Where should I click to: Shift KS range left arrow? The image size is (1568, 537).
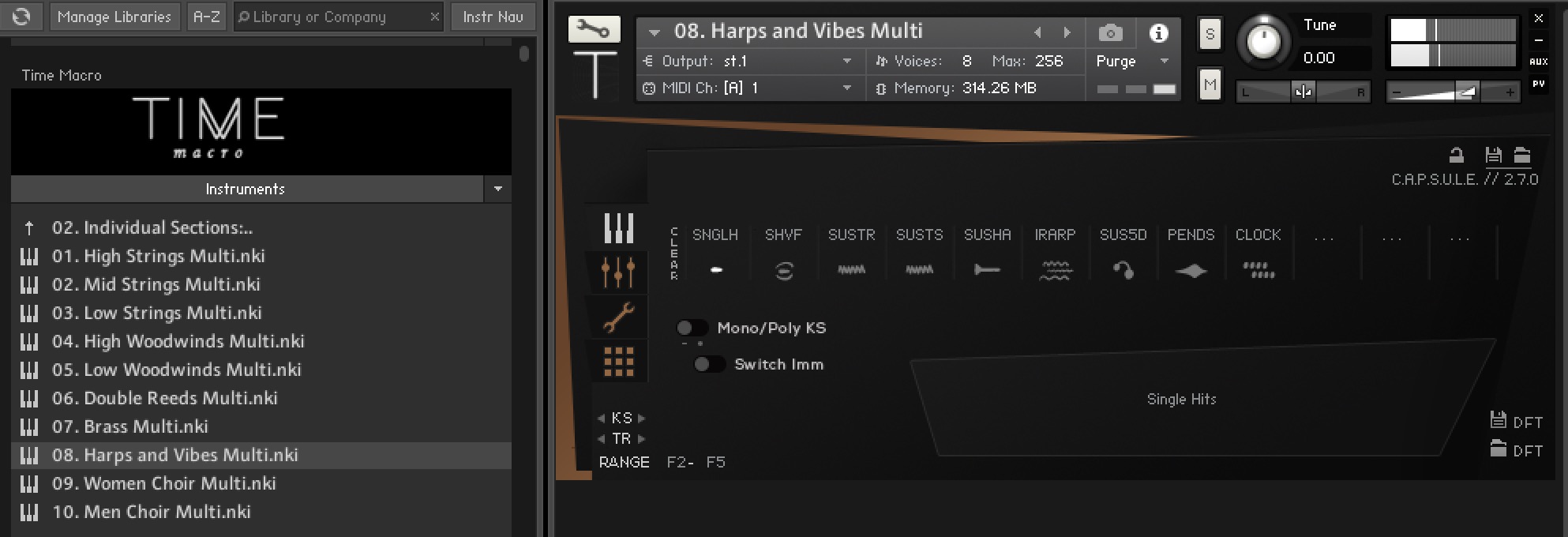click(x=602, y=419)
